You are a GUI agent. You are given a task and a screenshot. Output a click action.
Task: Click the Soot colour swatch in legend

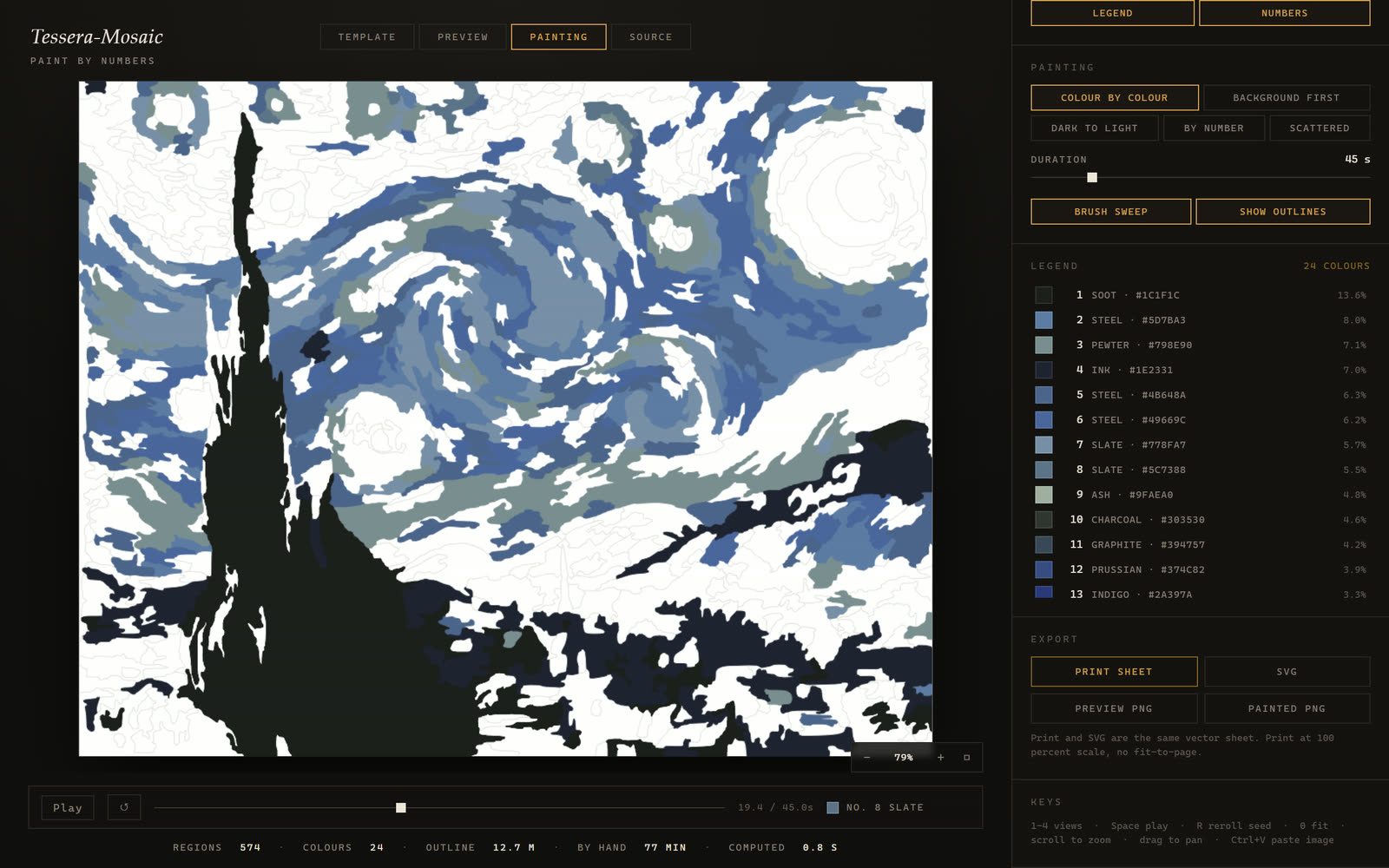point(1044,295)
